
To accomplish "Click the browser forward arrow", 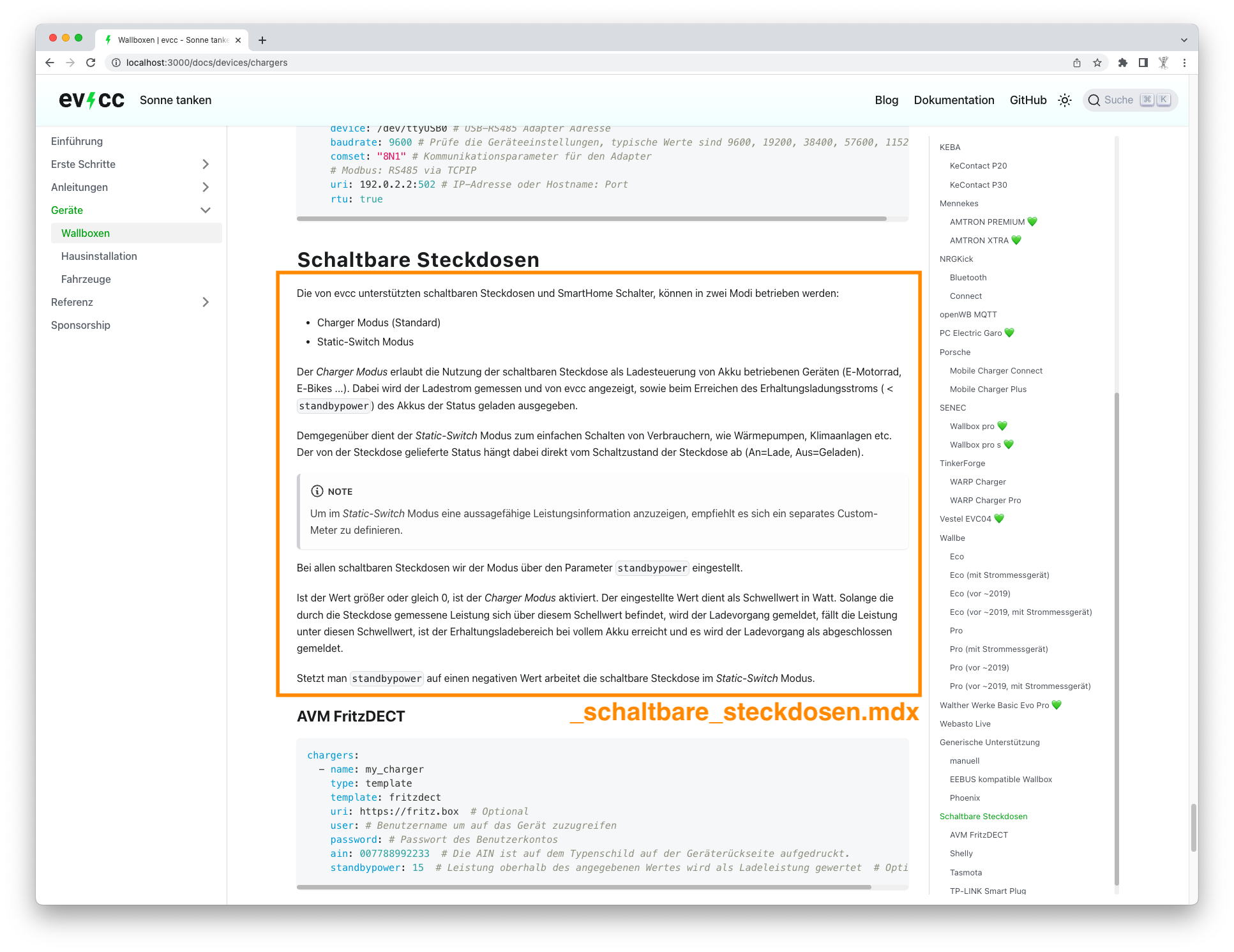I will [70, 63].
